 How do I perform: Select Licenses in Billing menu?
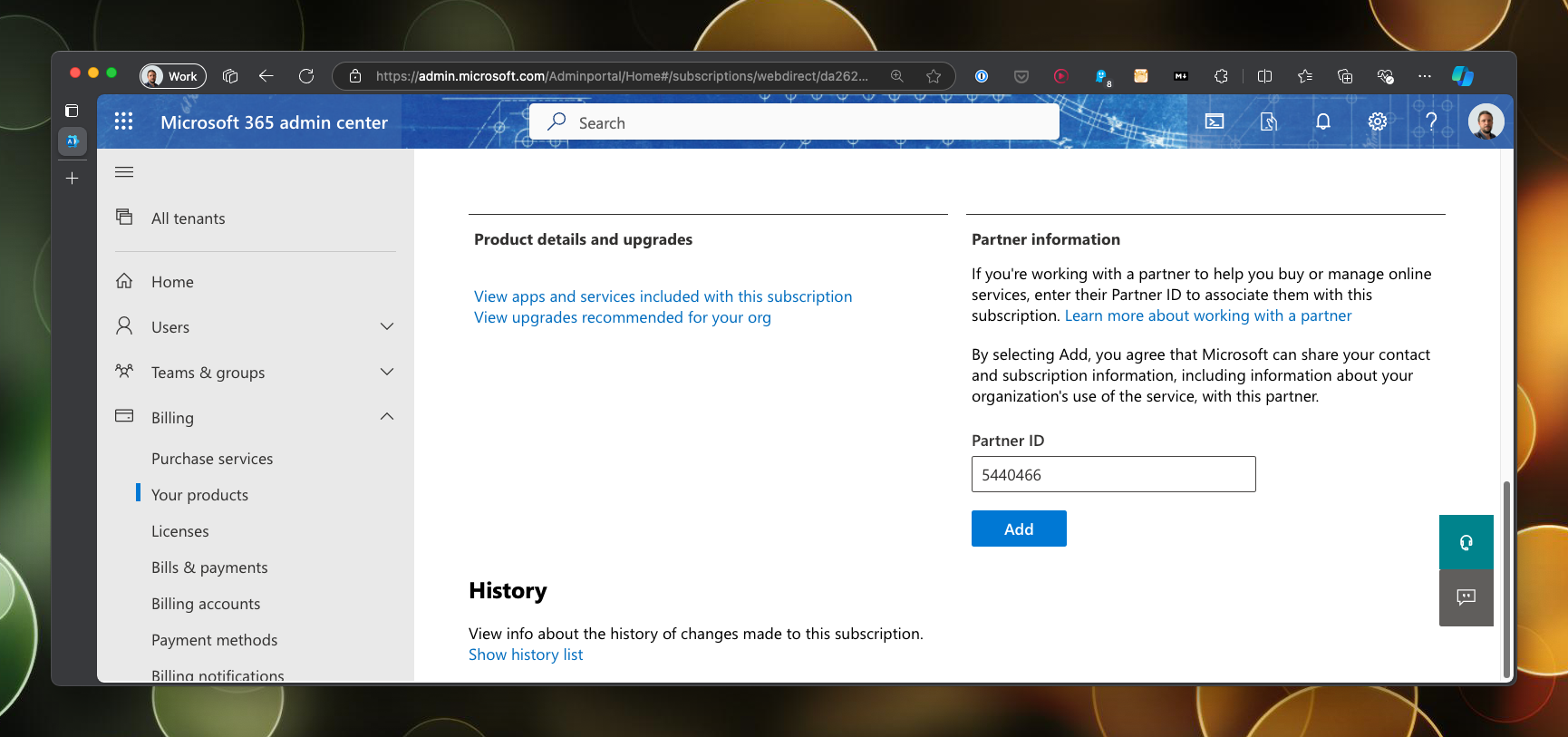pos(180,531)
